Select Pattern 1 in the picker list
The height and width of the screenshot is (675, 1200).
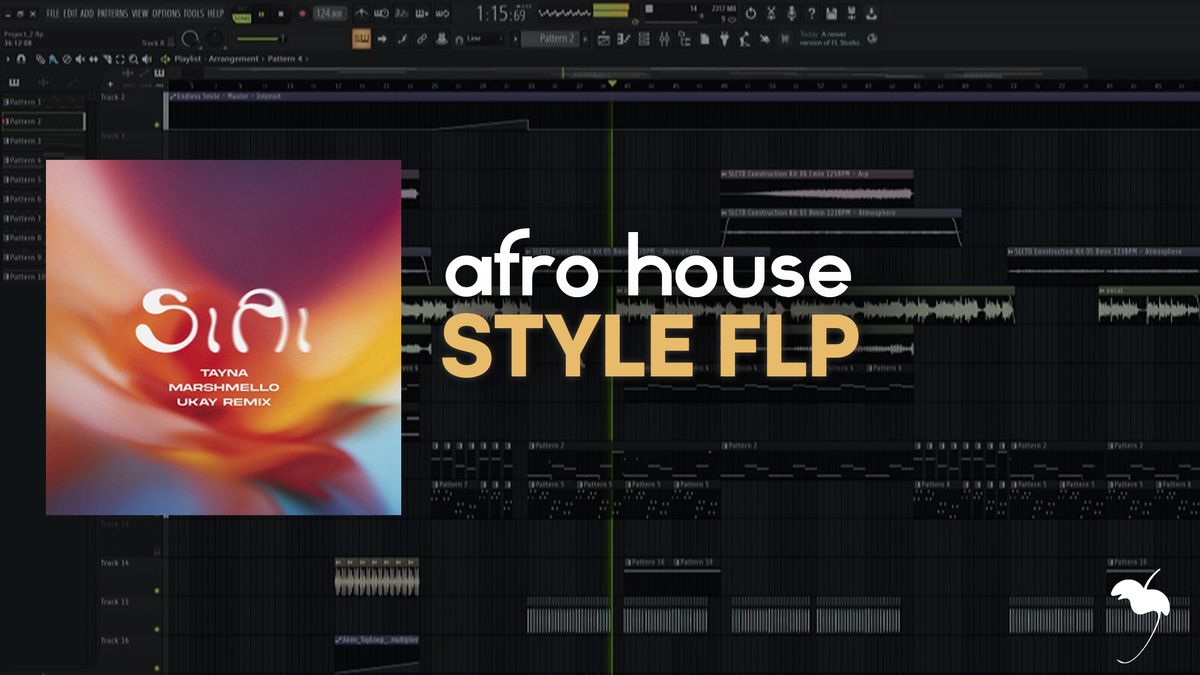coord(43,102)
